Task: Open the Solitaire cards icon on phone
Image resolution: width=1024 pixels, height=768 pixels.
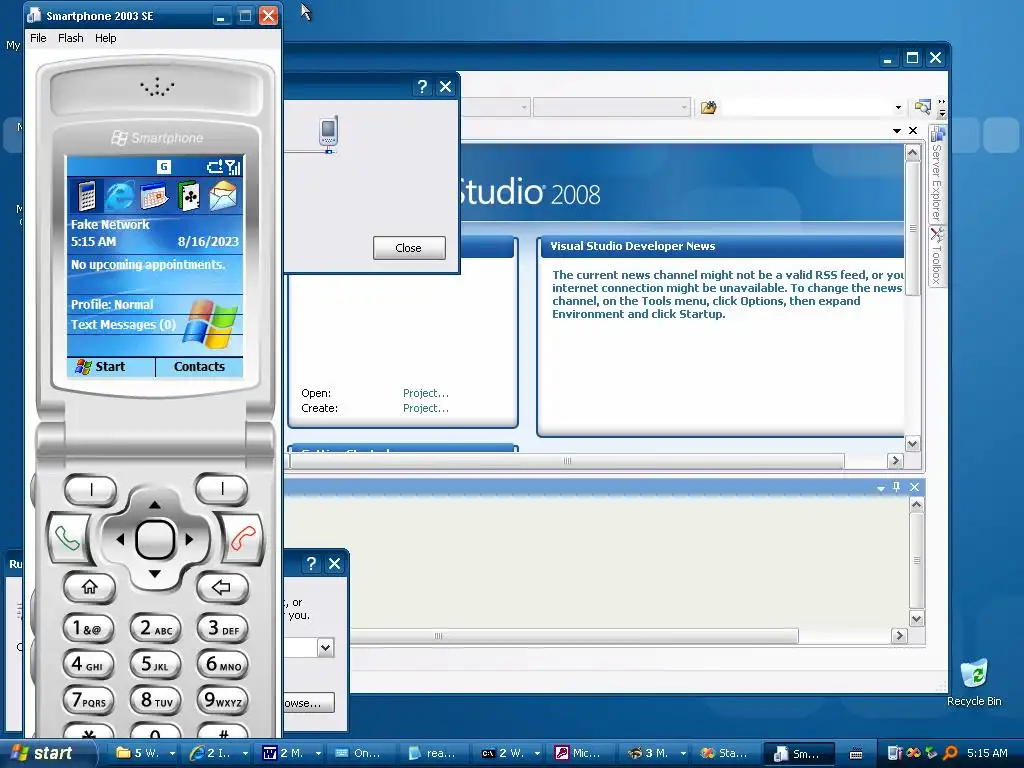Action: point(189,195)
